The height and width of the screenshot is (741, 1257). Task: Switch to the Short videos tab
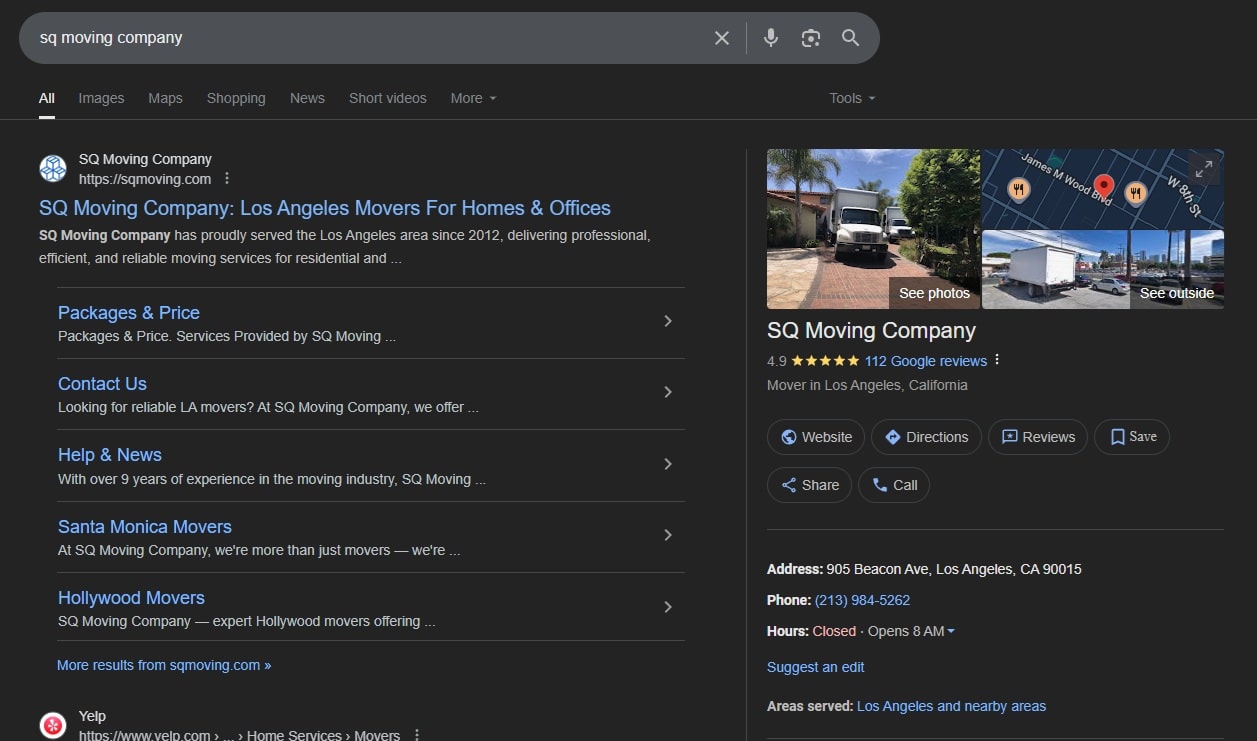click(x=388, y=98)
